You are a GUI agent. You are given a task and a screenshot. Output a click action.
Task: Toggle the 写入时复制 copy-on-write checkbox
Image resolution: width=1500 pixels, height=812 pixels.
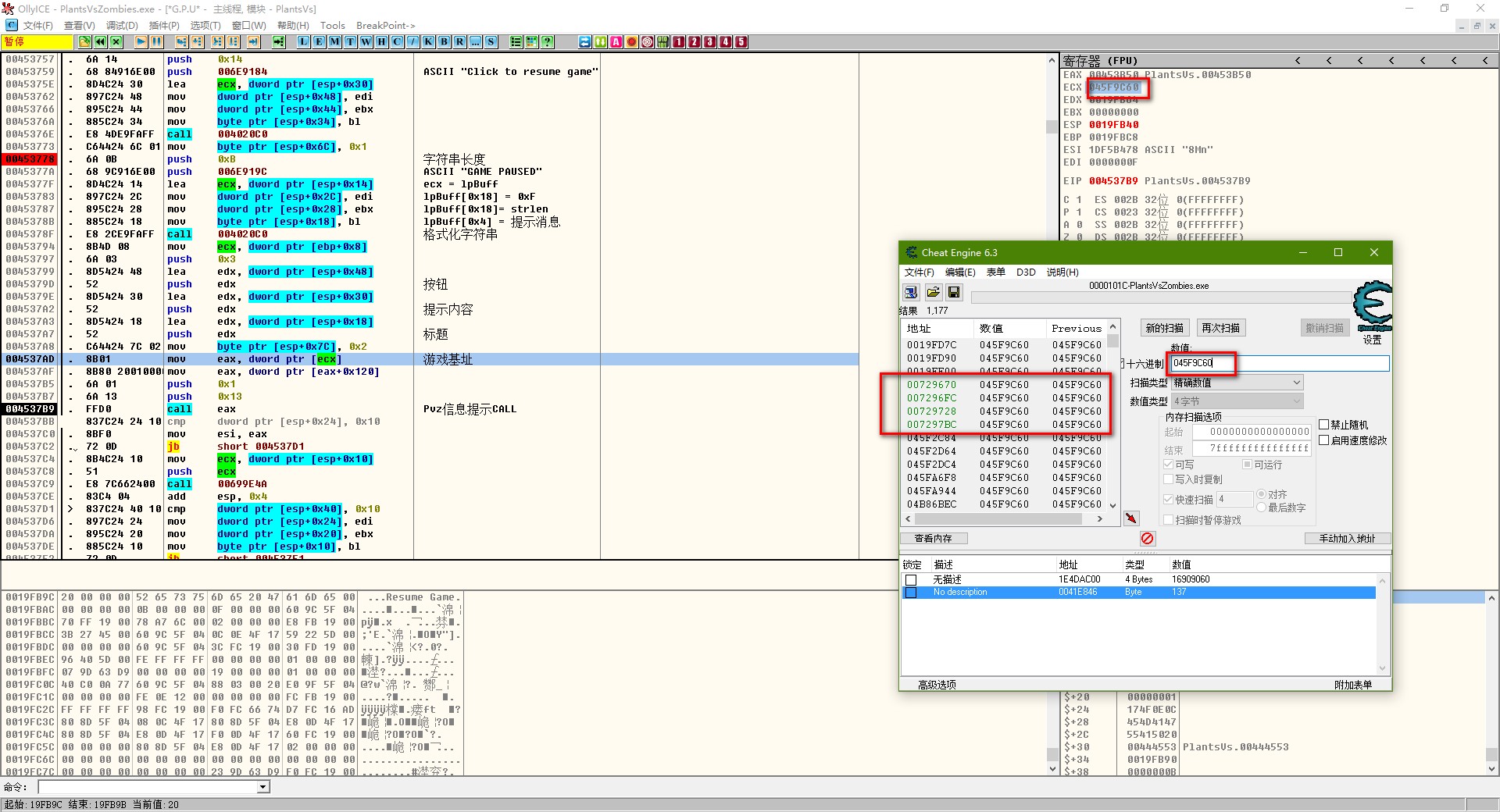coord(1169,479)
